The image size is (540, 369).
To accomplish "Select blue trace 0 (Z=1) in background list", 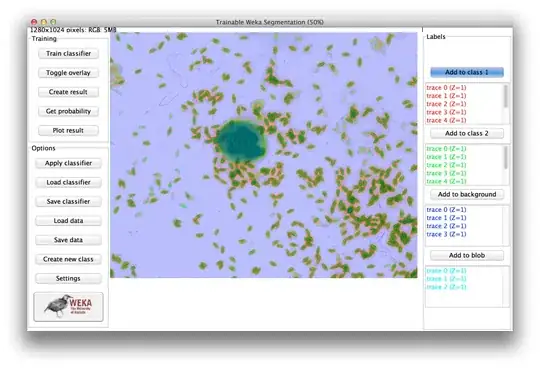I will pos(446,210).
